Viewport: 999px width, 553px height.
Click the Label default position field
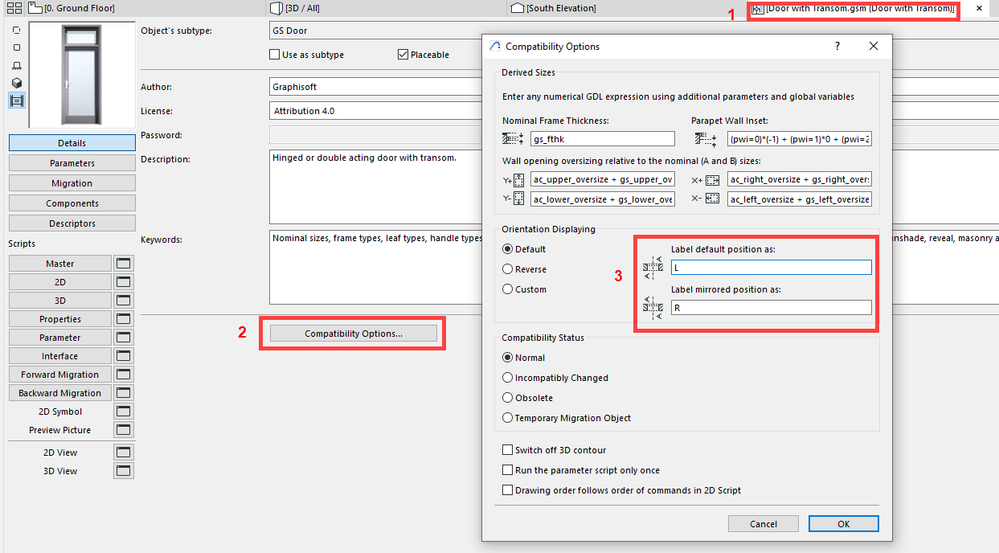[x=770, y=267]
